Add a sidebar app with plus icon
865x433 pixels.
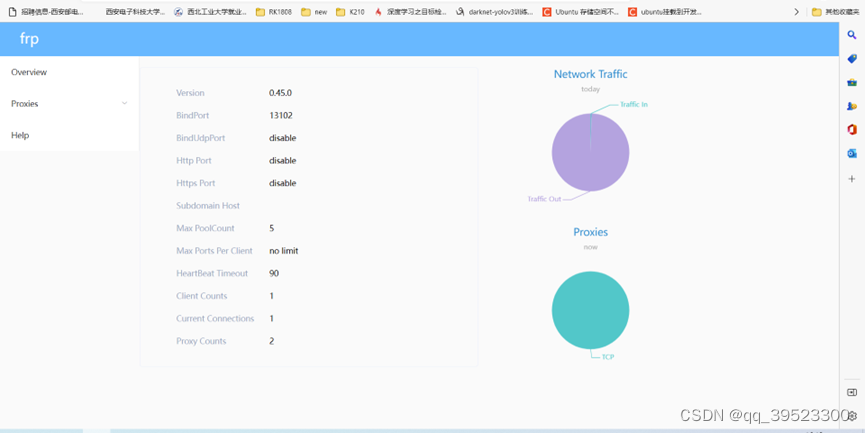tap(852, 179)
